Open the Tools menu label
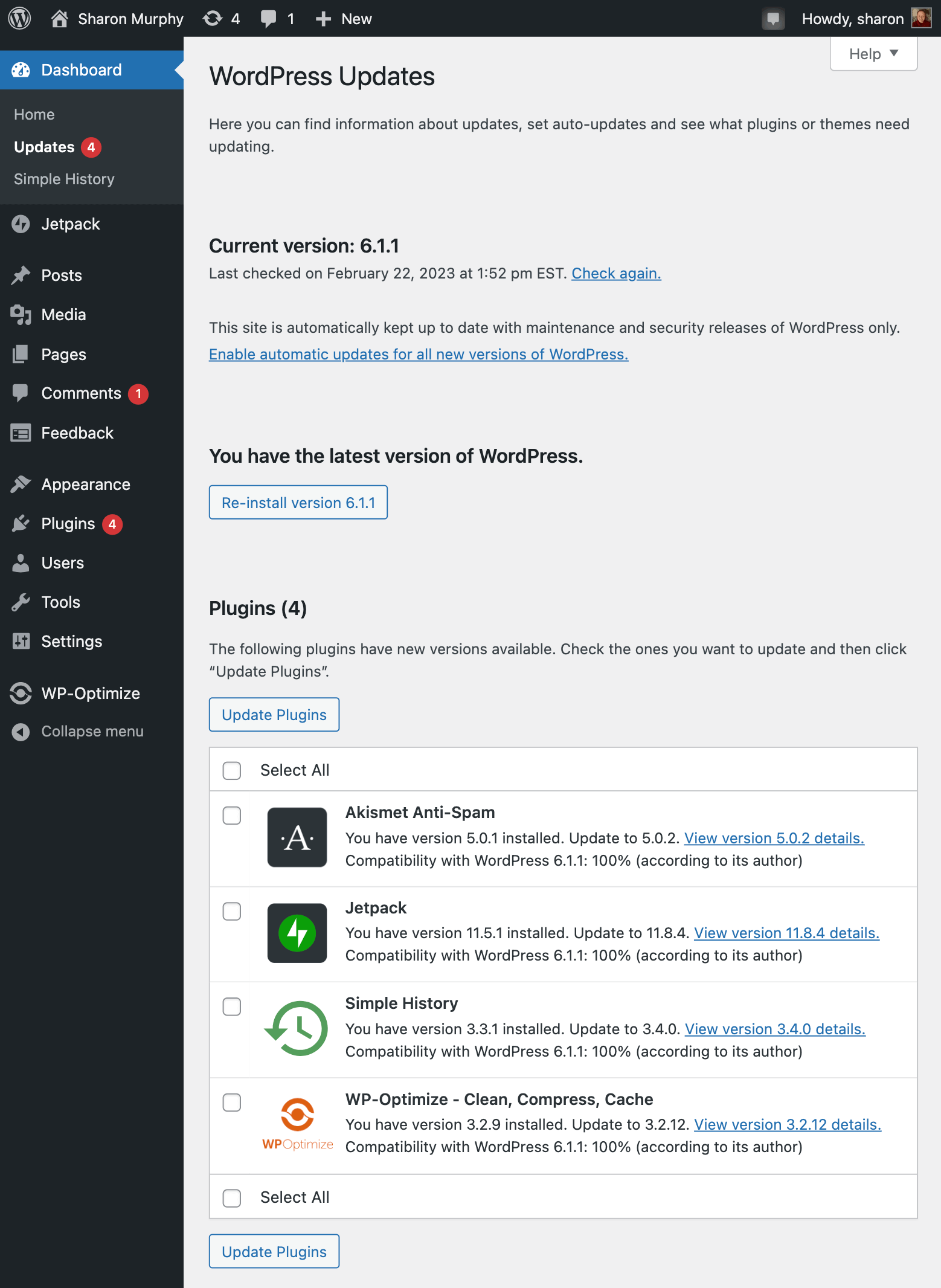Viewport: 941px width, 1288px height. click(x=61, y=602)
